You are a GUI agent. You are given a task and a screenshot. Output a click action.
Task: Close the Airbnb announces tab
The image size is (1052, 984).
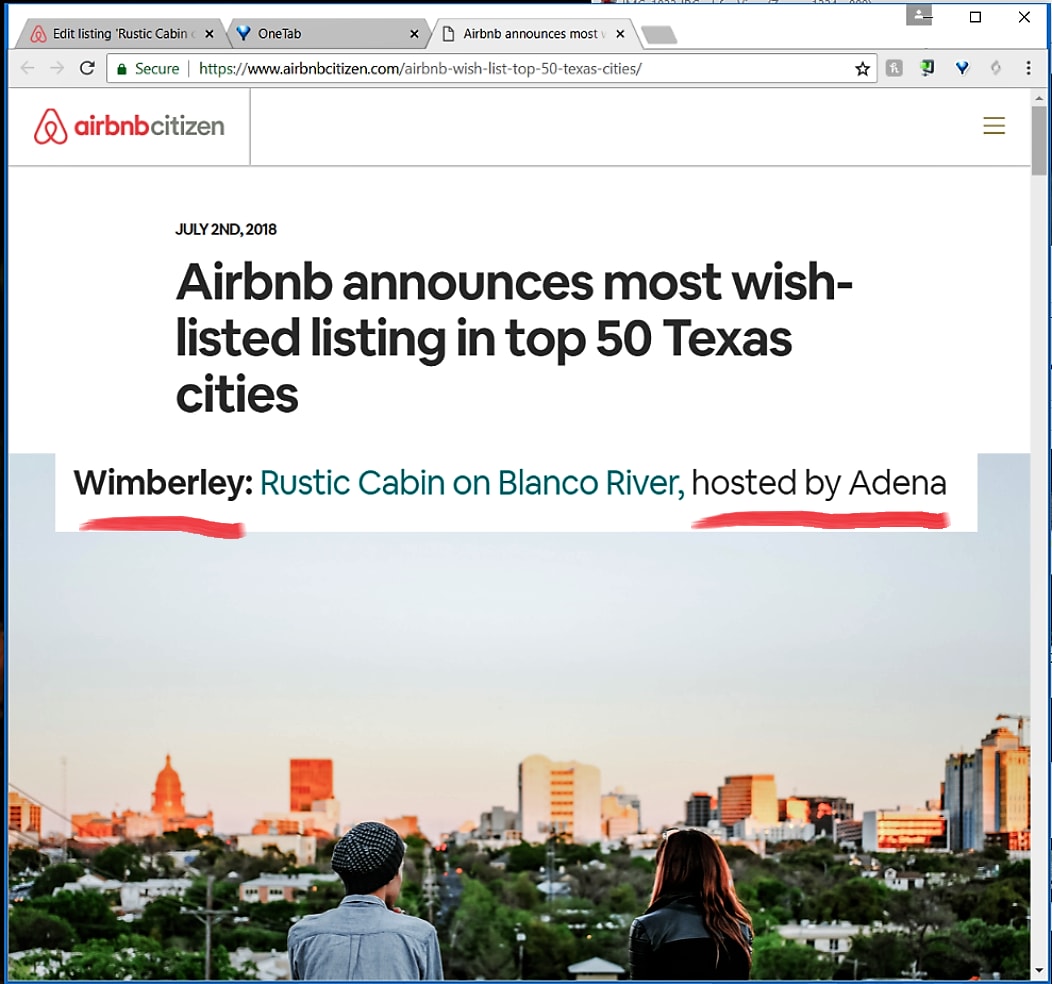point(620,34)
